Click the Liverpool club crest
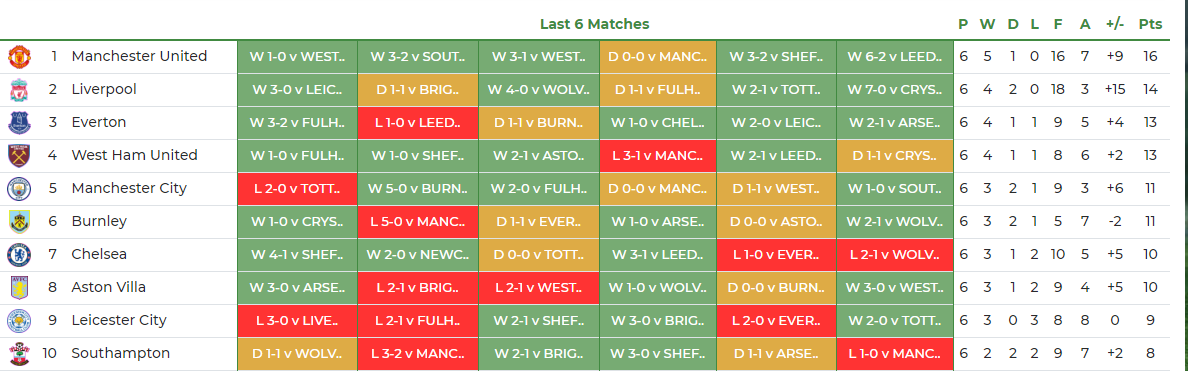Image resolution: width=1188 pixels, height=371 pixels. [x=19, y=89]
